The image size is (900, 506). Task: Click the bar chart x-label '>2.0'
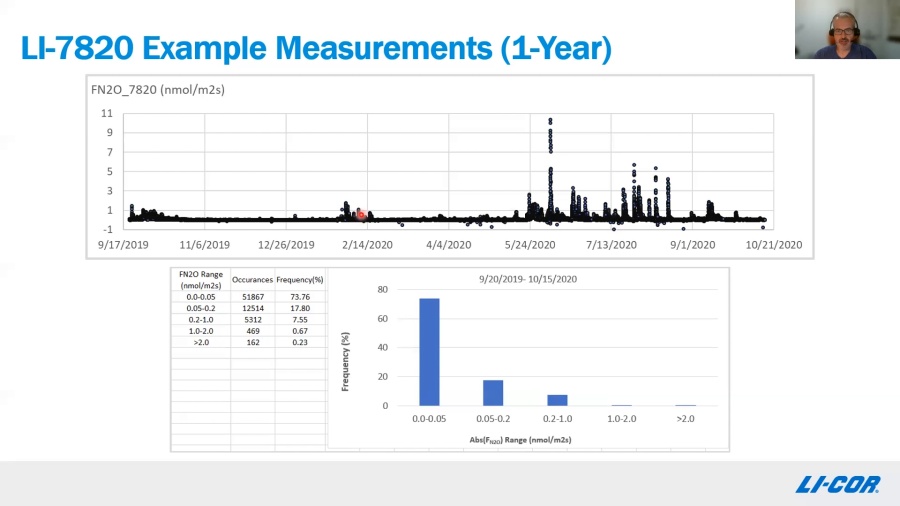coord(685,419)
